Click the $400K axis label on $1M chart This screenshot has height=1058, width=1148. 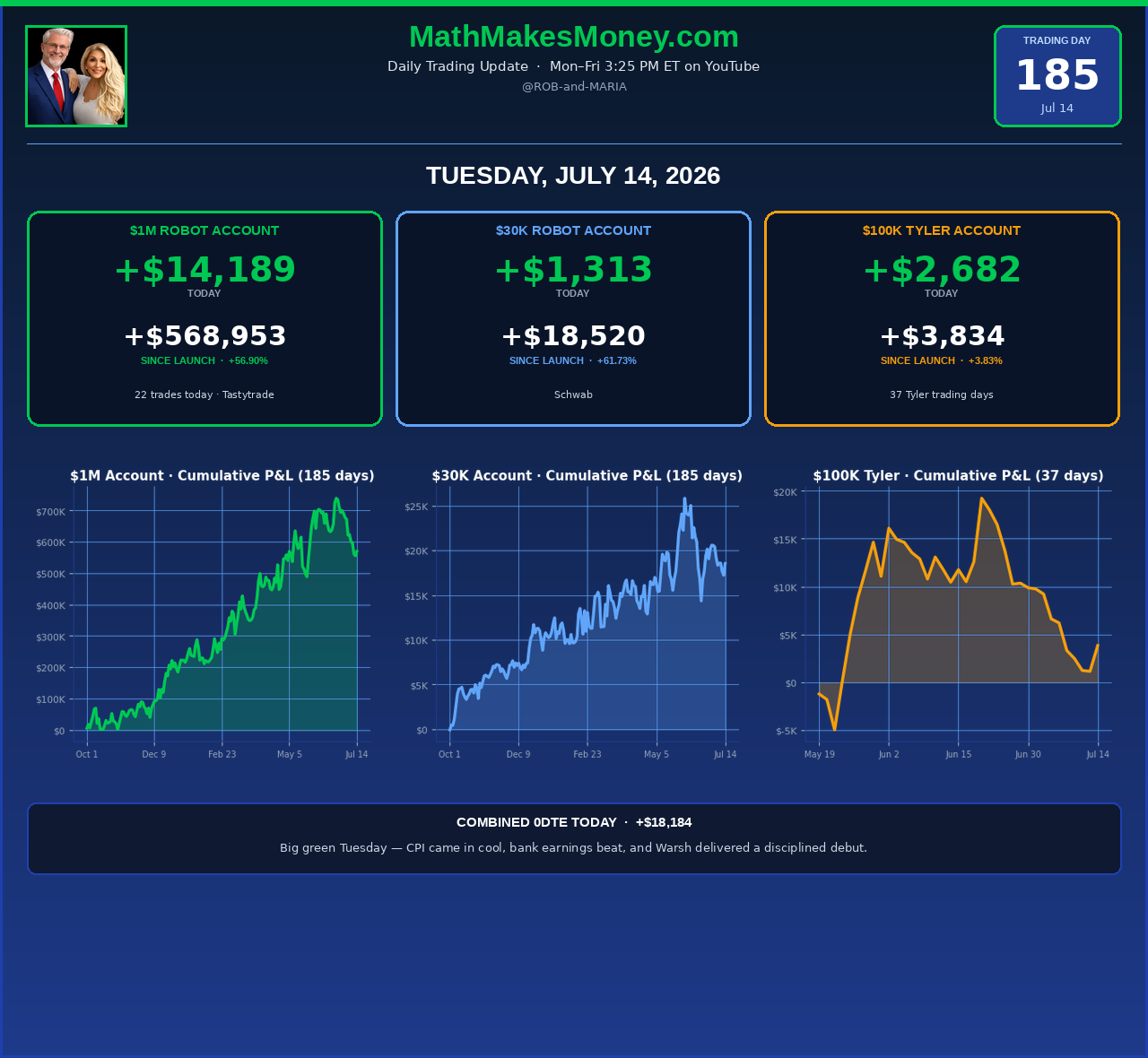pyautogui.click(x=50, y=605)
